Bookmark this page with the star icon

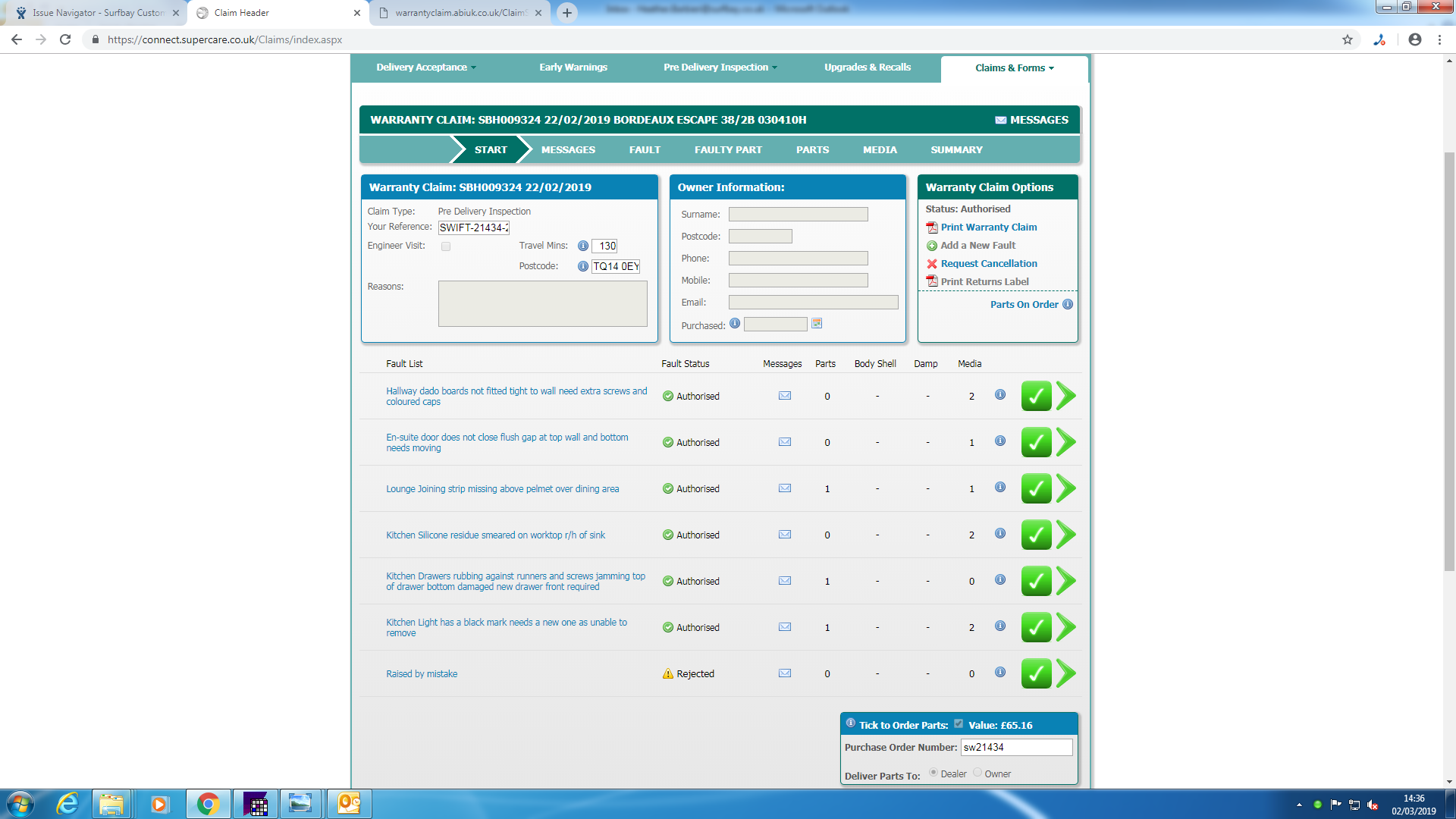pos(1348,39)
